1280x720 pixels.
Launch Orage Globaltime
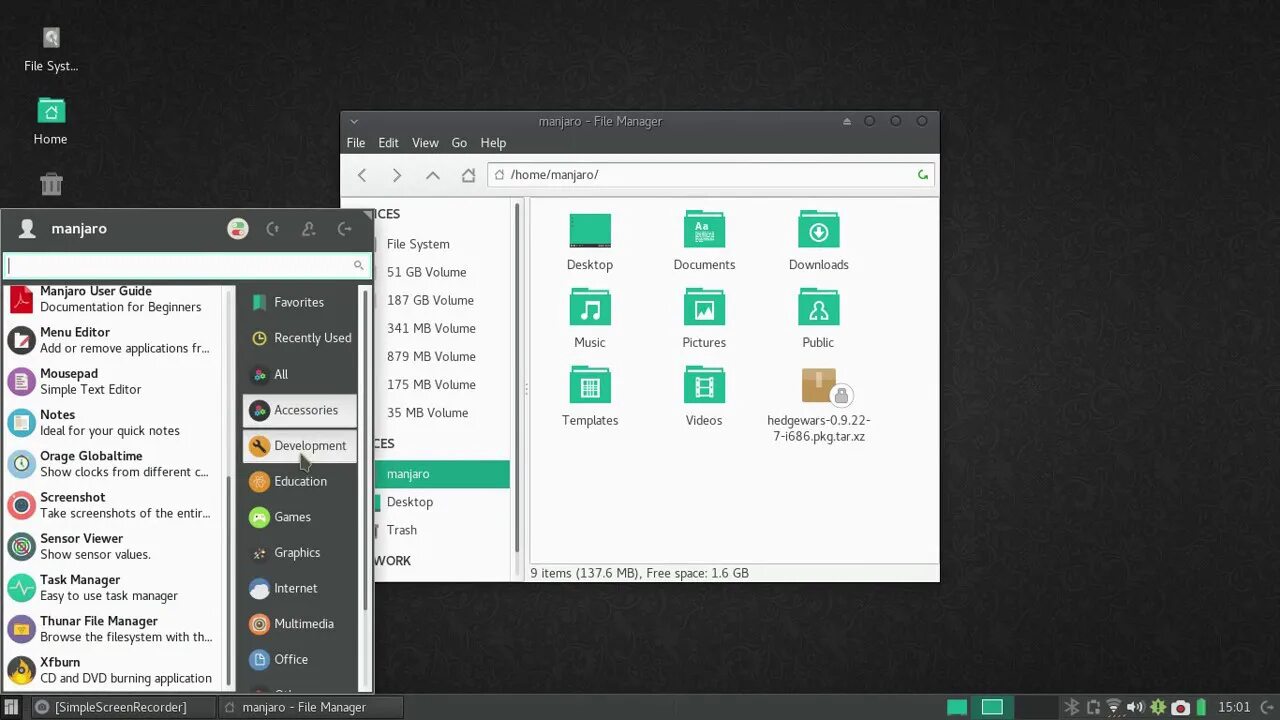(112, 464)
